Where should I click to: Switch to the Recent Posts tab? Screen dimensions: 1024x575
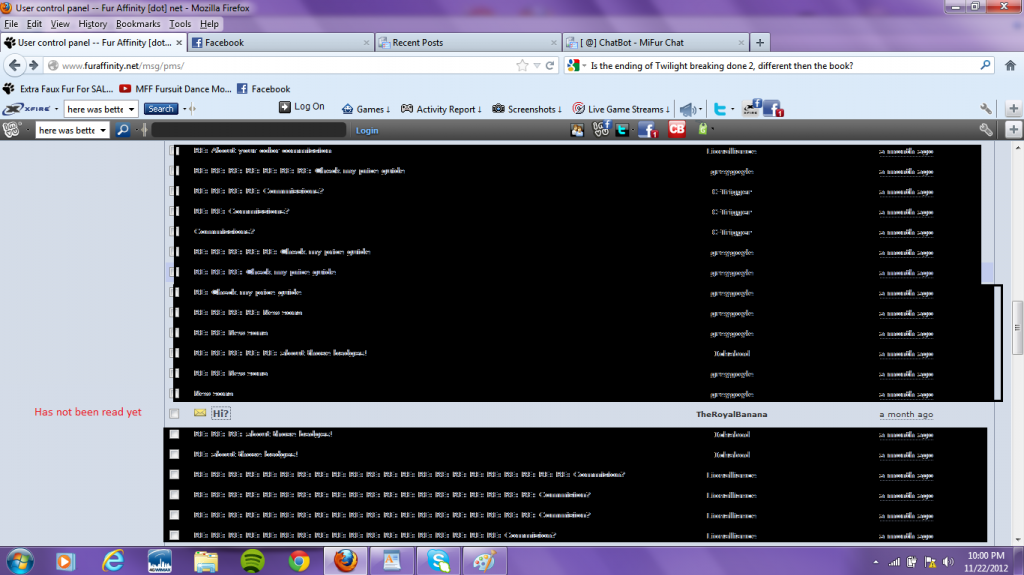coord(468,42)
